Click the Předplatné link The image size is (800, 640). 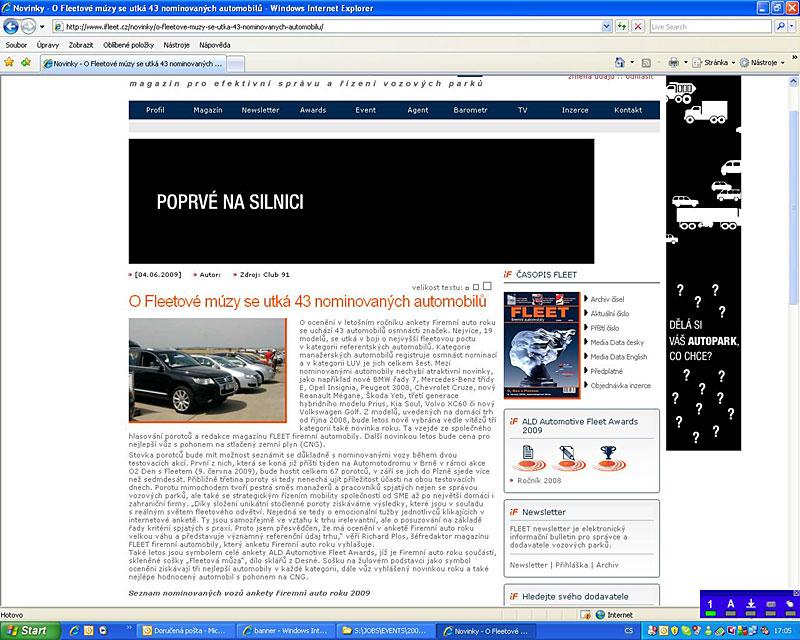[607, 371]
